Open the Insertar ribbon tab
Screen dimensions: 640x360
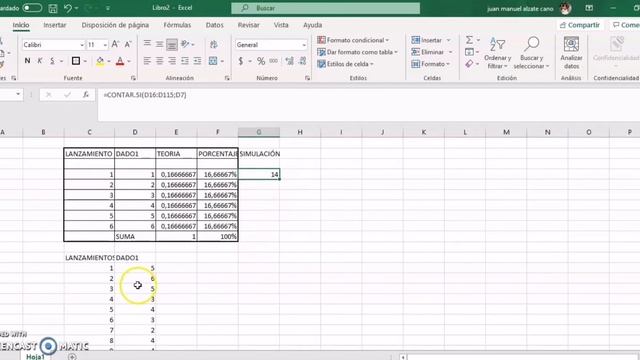click(x=55, y=25)
